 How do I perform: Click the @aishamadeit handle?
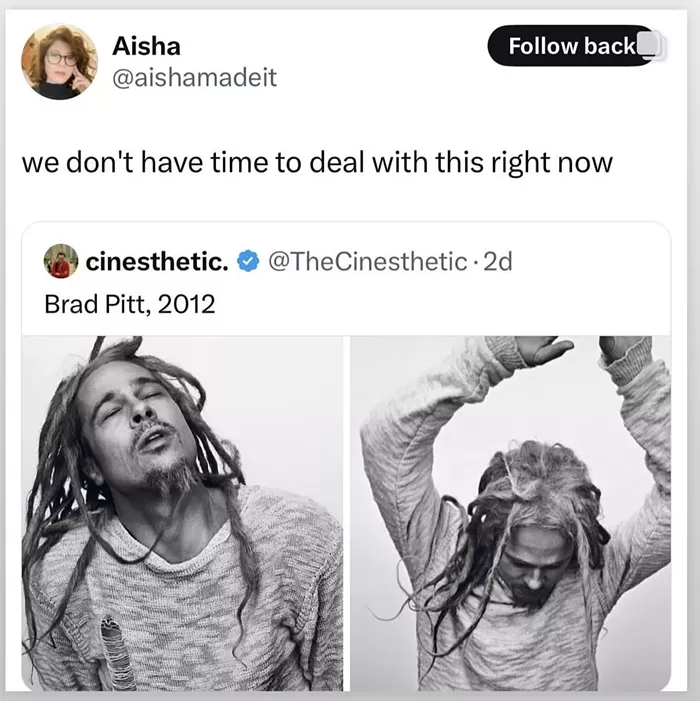pos(195,77)
